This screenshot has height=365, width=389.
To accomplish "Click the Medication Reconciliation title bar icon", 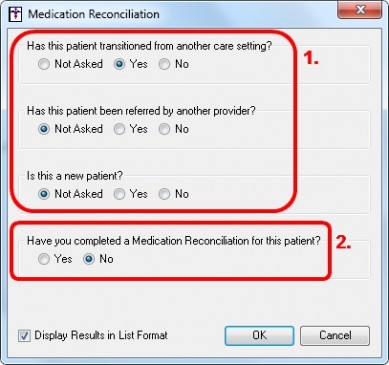I will (14, 14).
